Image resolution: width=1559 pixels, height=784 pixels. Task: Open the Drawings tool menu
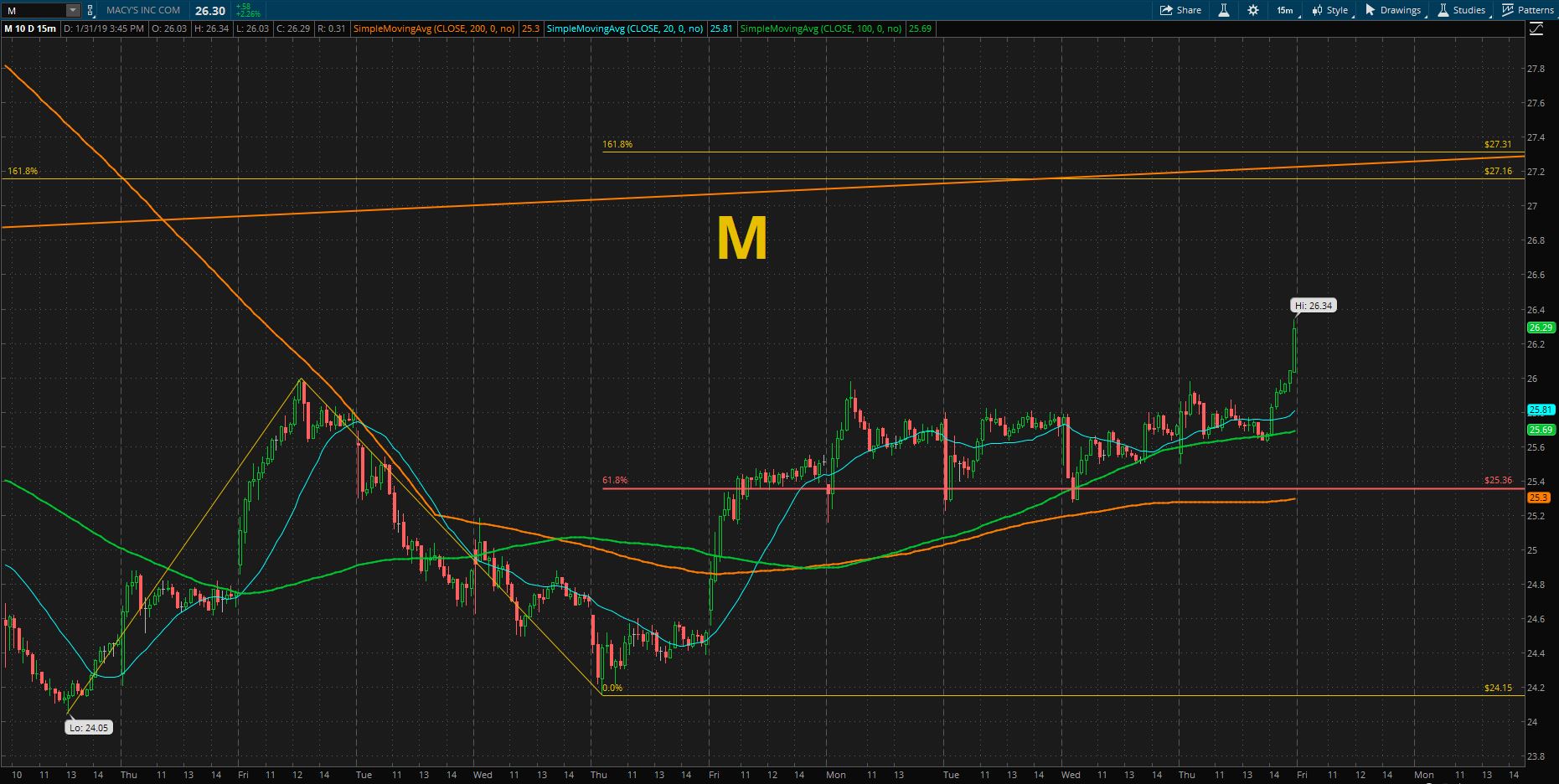point(1392,10)
